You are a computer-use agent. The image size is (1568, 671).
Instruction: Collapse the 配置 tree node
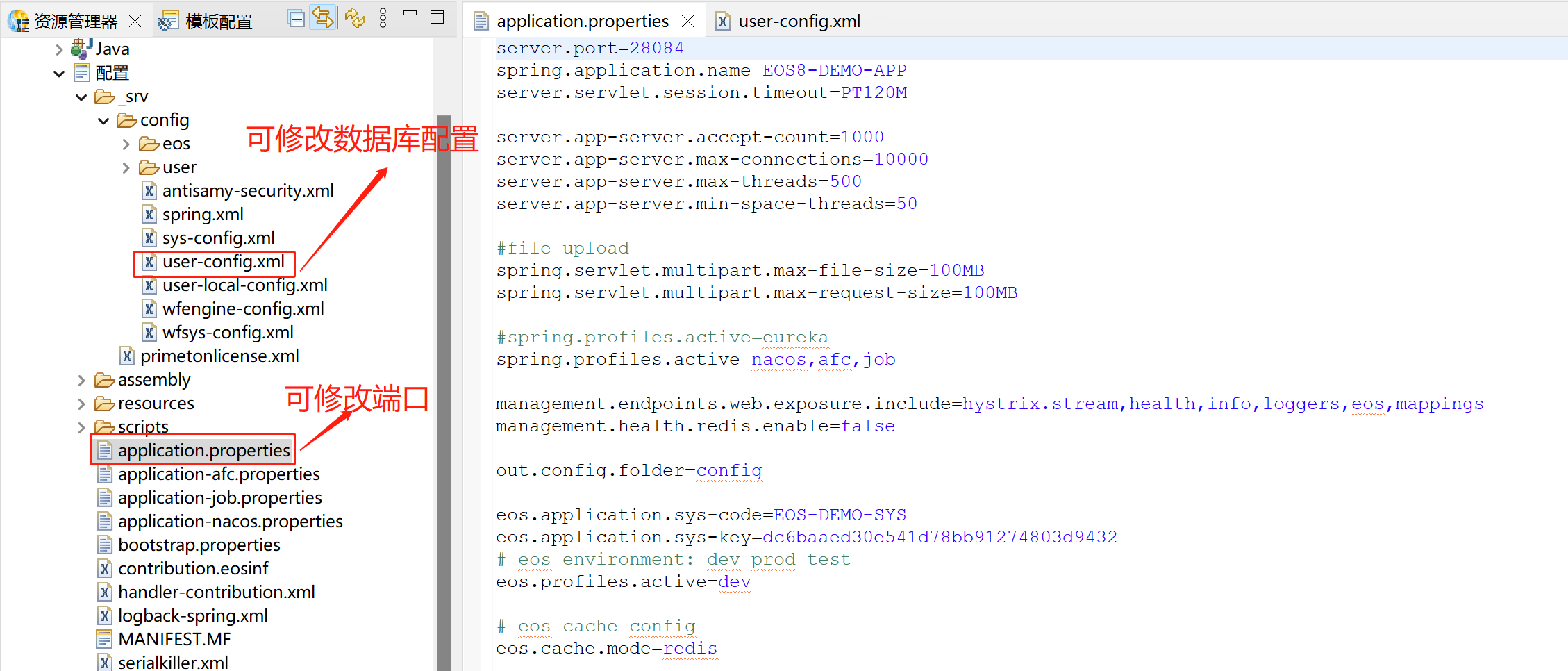click(59, 73)
